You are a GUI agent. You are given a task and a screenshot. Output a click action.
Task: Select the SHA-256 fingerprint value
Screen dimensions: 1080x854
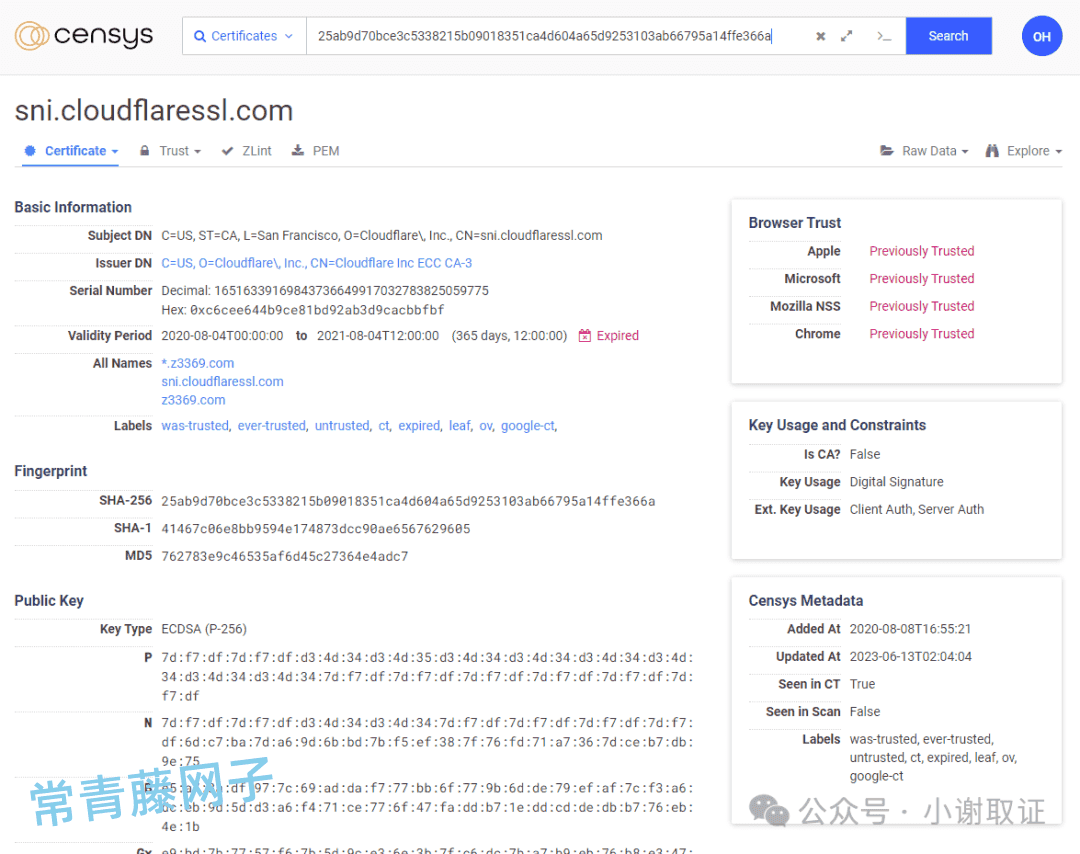[408, 501]
